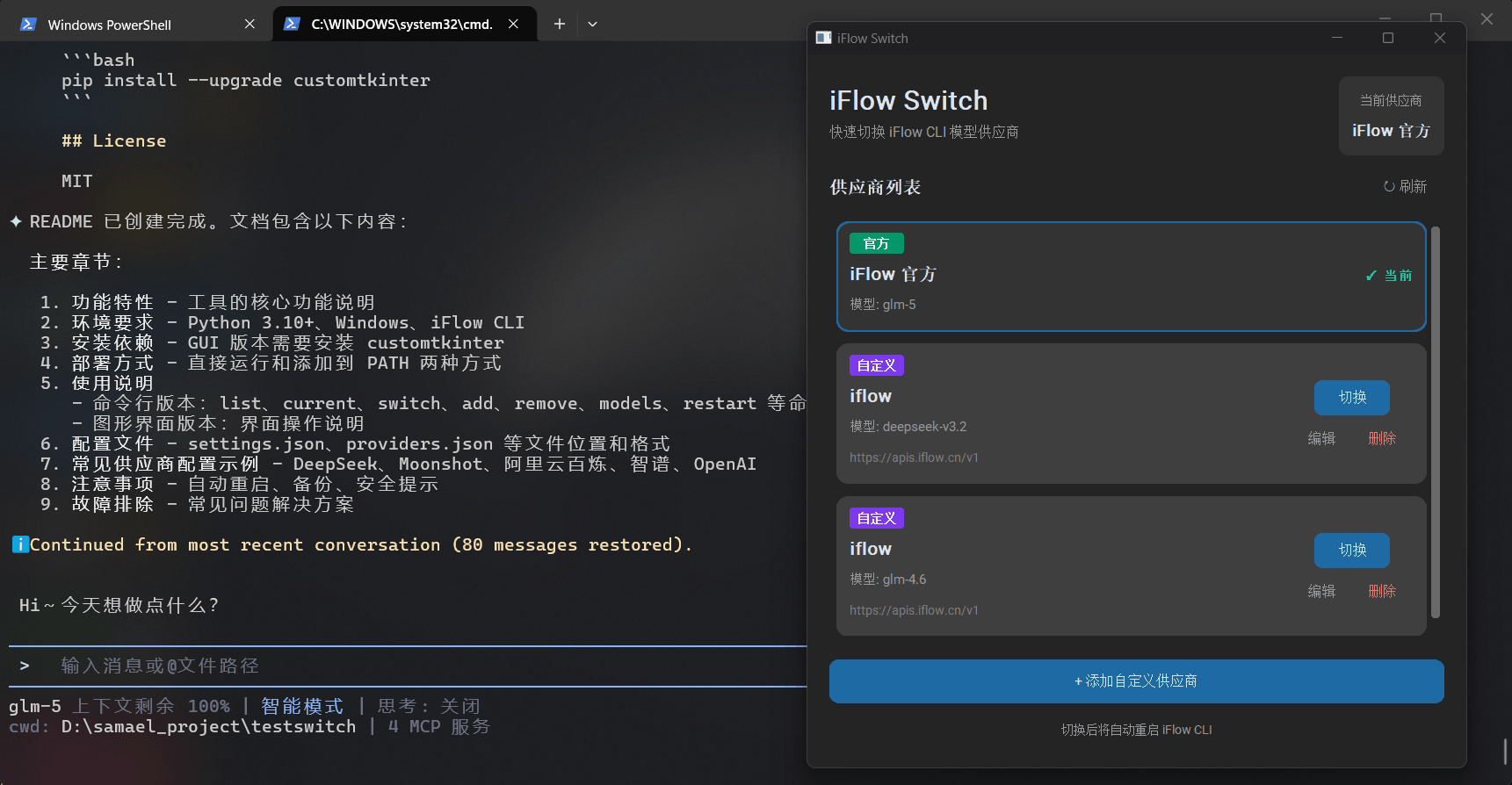Delete the deepseek-v3.2 iflow provider
The width and height of the screenshot is (1512, 785).
[1382, 438]
